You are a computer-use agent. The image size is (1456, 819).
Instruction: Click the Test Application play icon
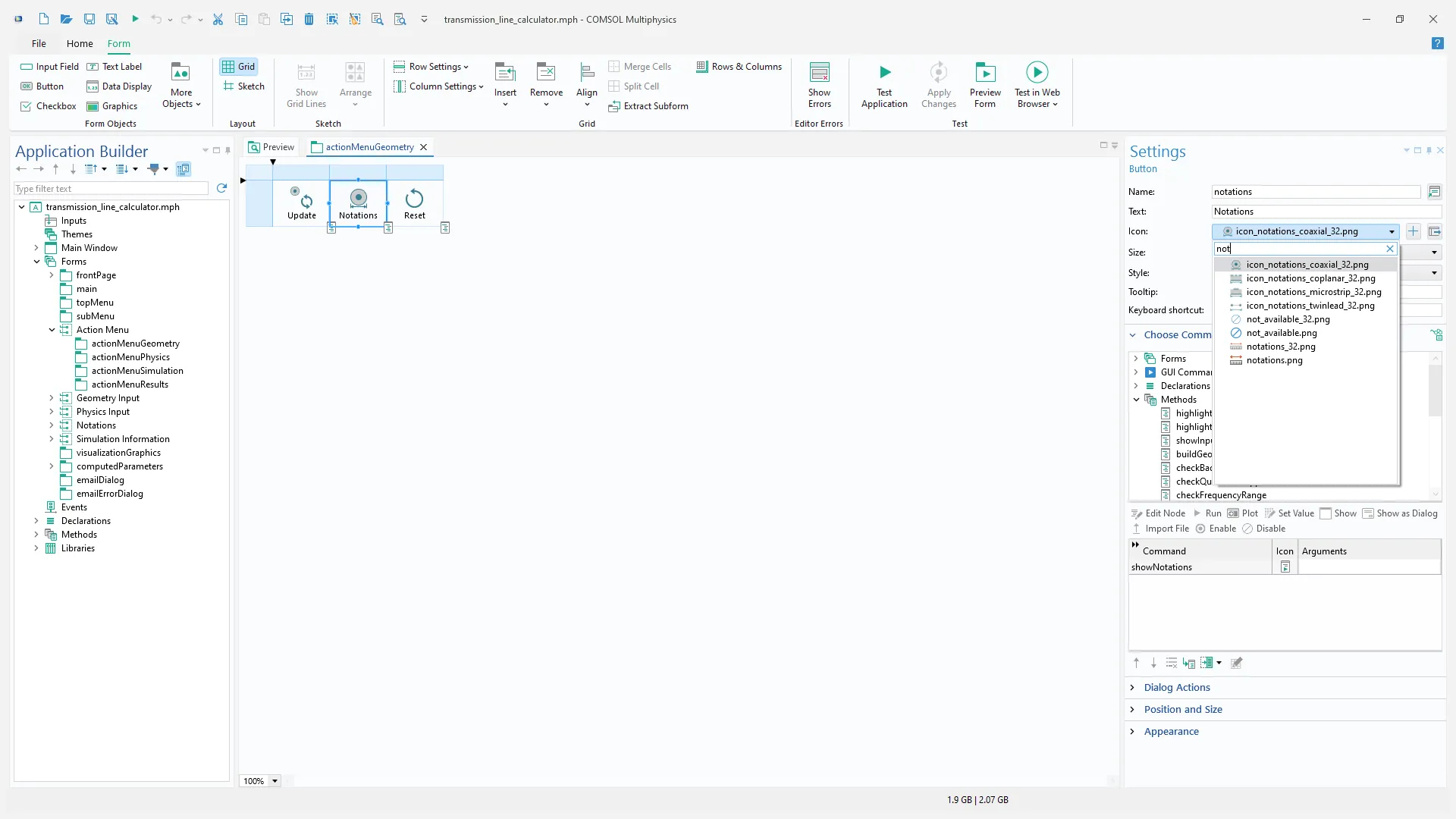point(884,73)
